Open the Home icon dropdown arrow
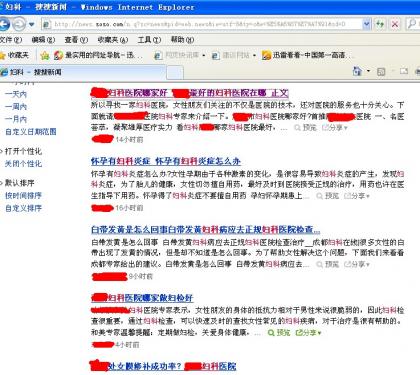 pos(368,71)
